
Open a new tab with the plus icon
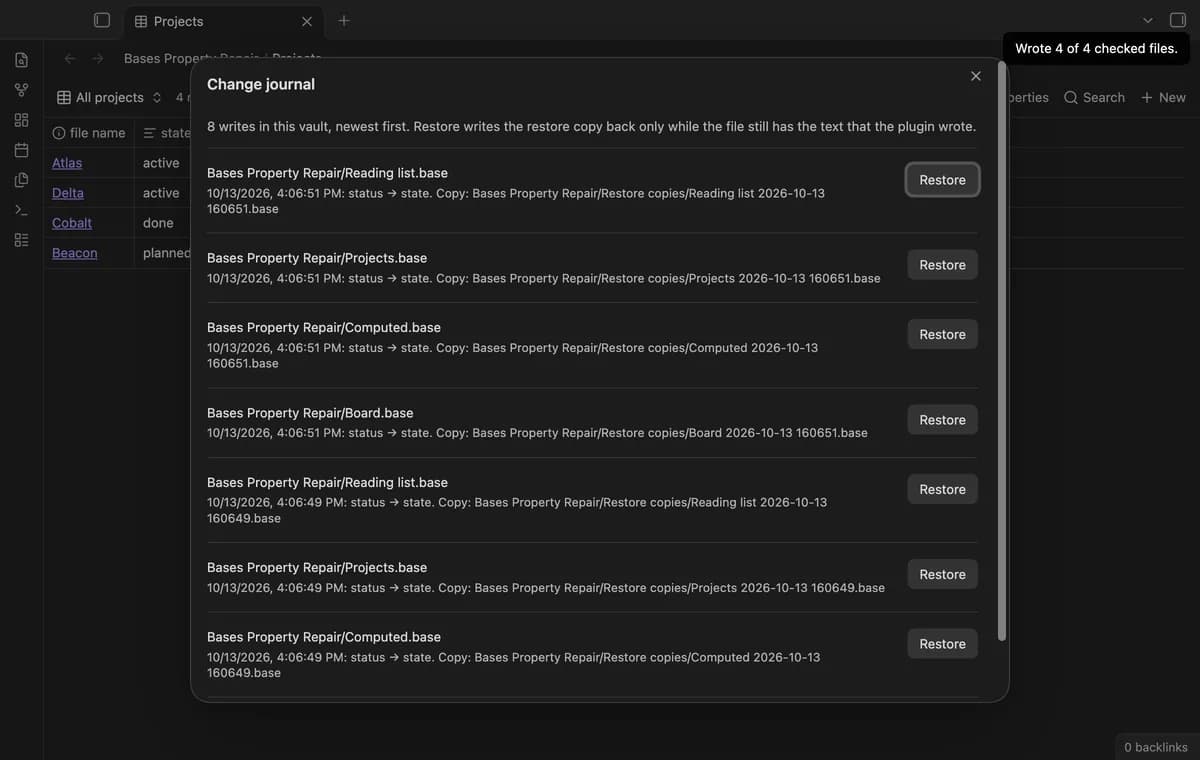(344, 20)
